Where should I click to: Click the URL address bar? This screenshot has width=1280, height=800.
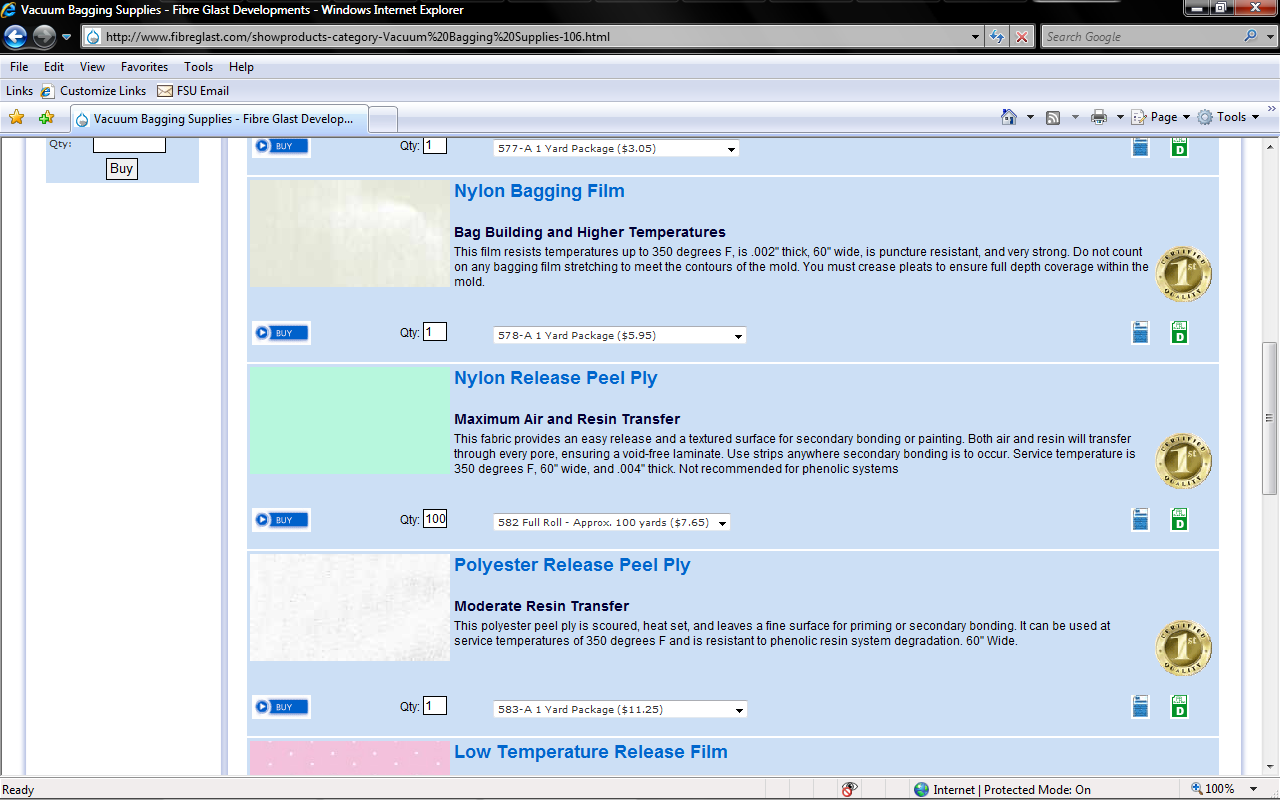tap(530, 37)
